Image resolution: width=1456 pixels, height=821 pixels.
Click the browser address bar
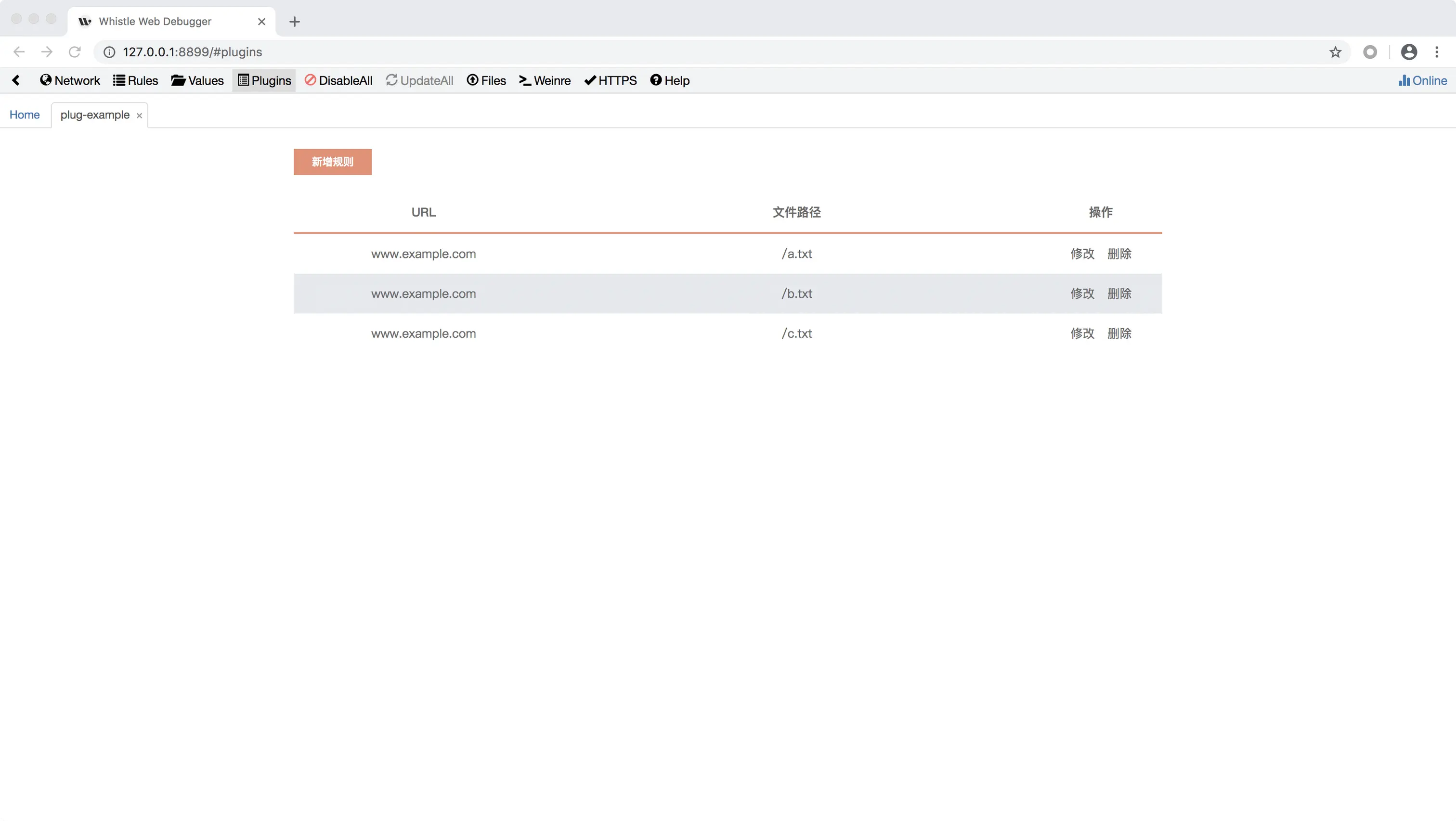click(678, 52)
